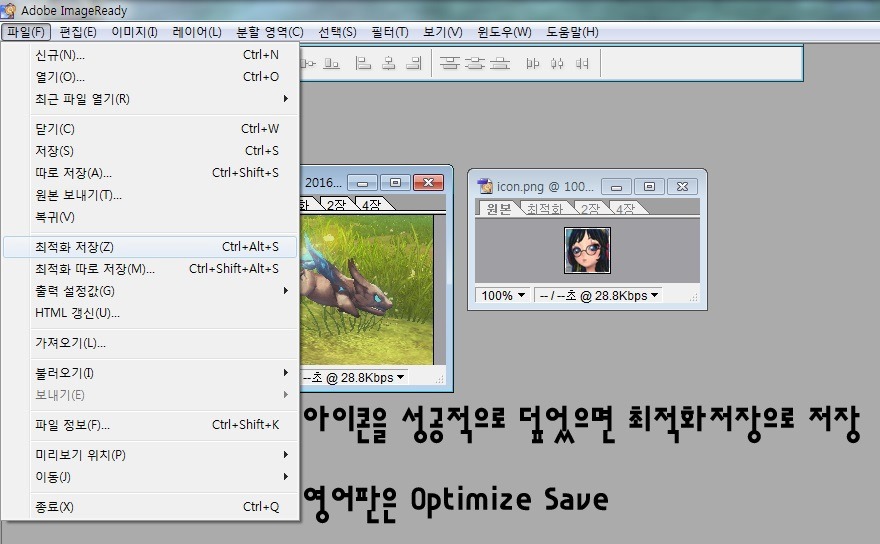Viewport: 880px width, 544px height.
Task: Expand the 미리보기 위치(P) submenu
Action: coord(150,455)
